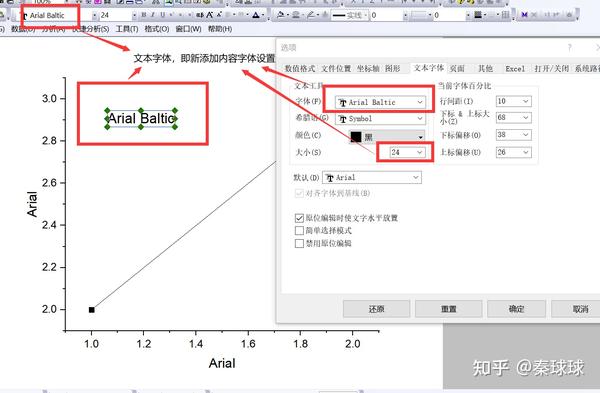Click the line width input showing 0

[386, 15]
